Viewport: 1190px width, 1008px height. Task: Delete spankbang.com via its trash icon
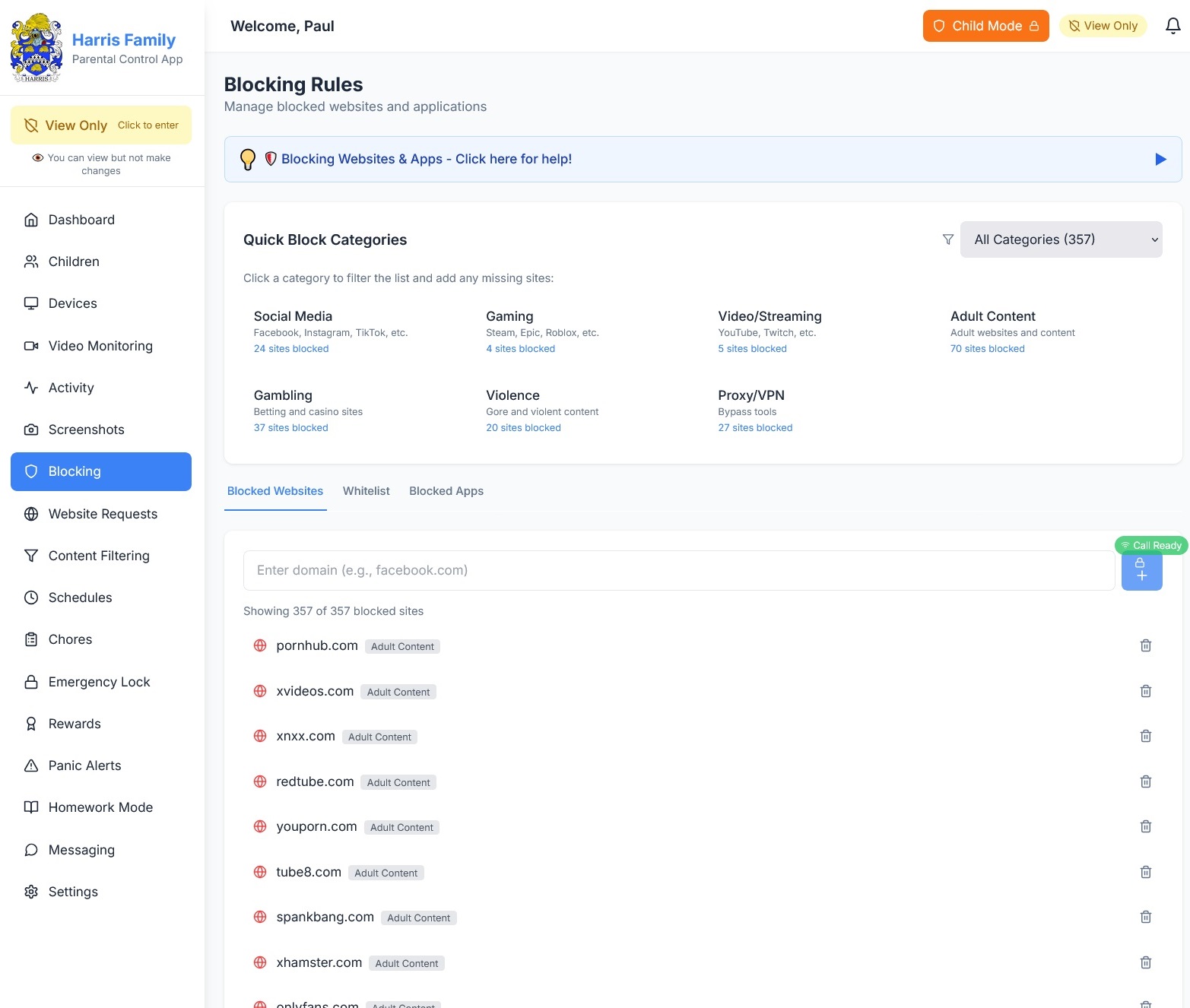click(x=1145, y=917)
